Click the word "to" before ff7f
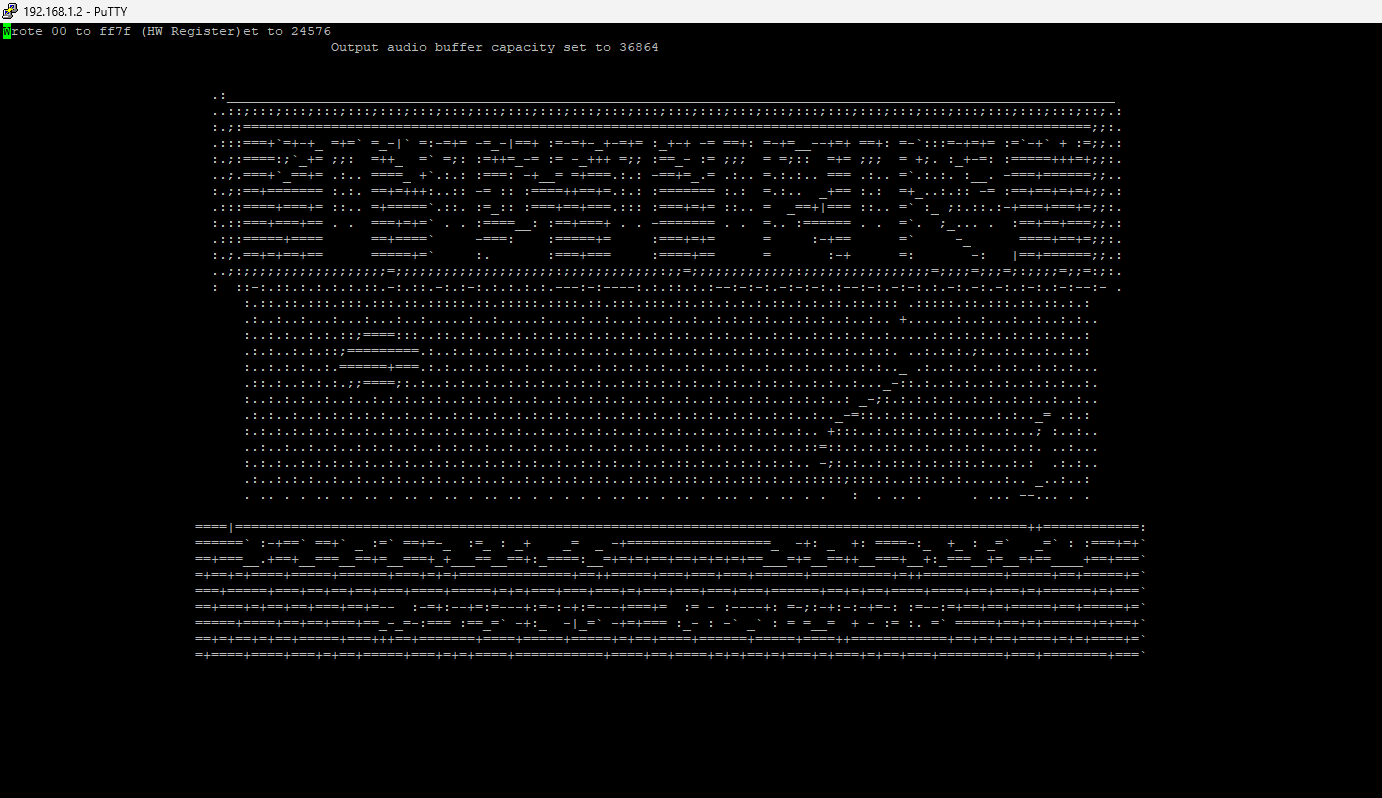 (x=83, y=32)
